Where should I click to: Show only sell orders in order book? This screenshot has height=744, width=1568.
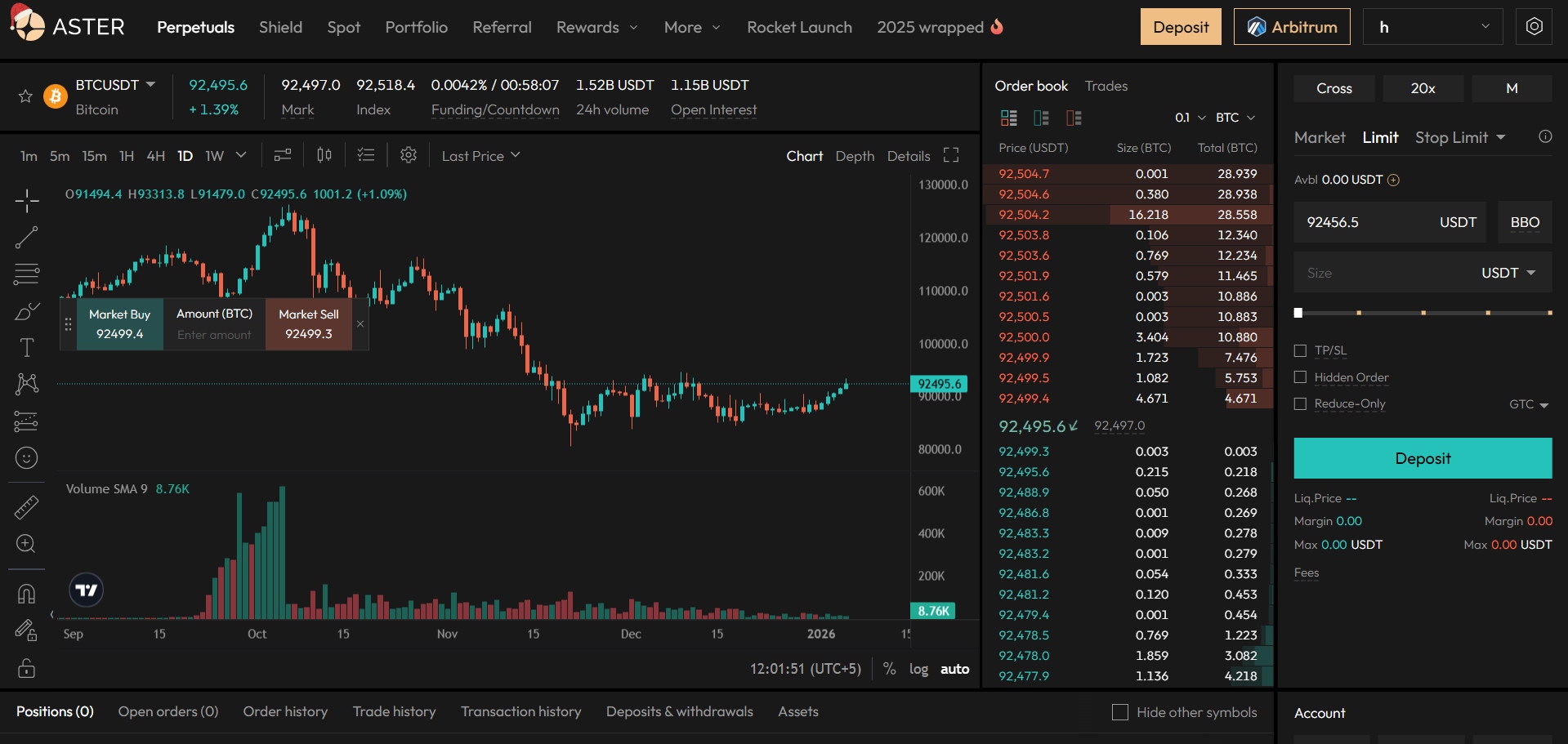(x=1074, y=118)
